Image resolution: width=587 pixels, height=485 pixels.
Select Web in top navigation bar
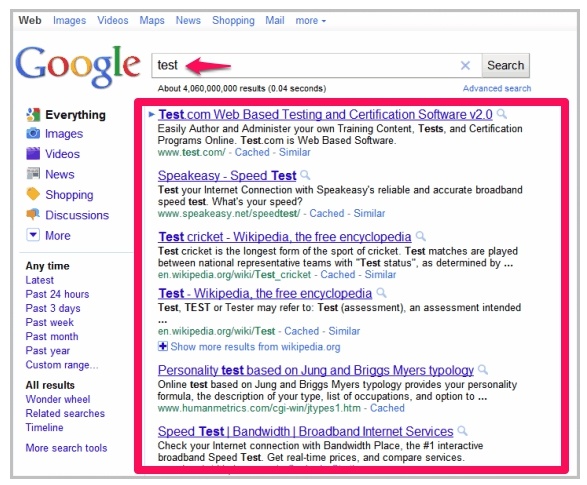(30, 20)
